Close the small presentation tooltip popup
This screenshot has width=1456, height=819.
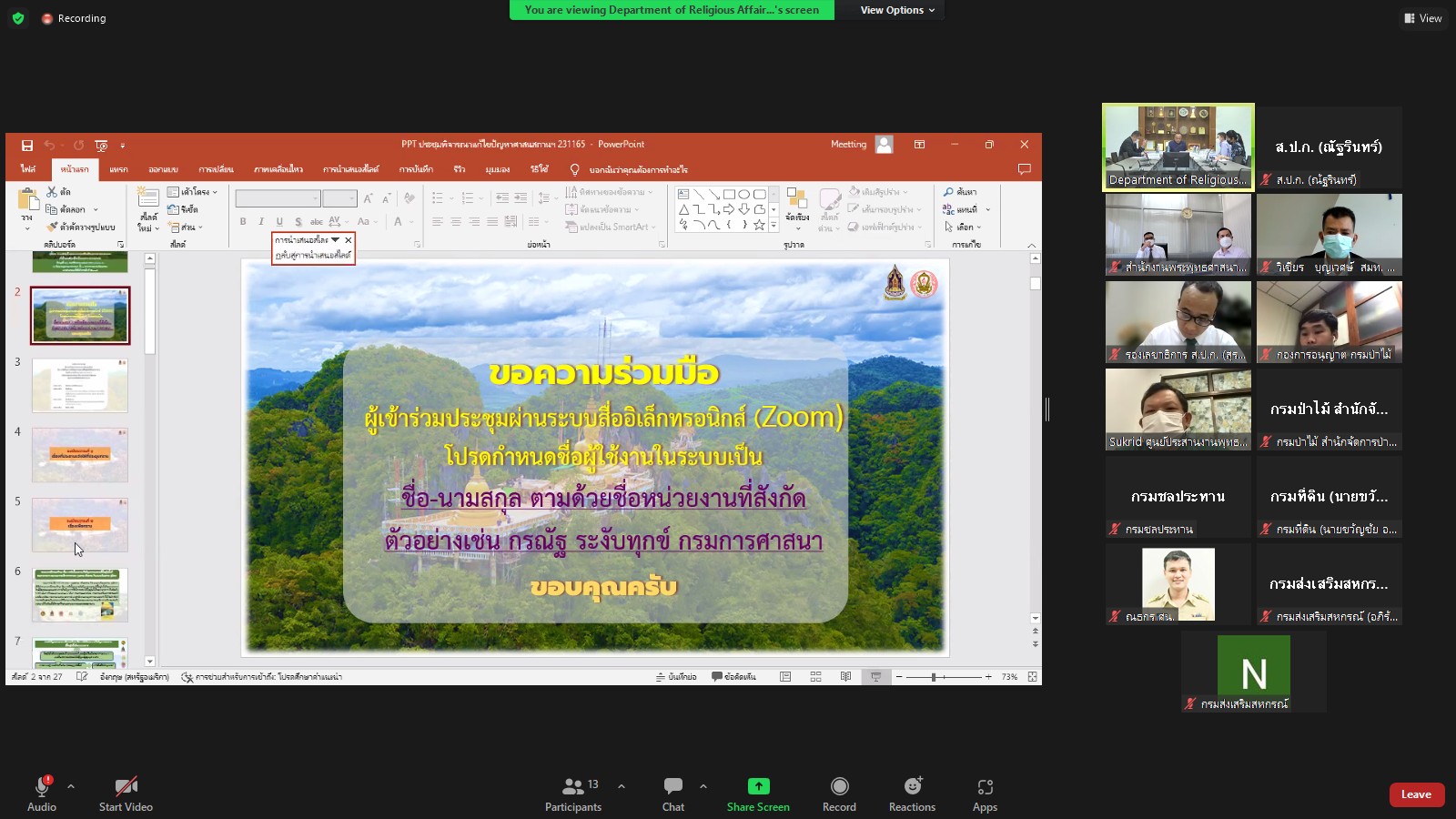[349, 240]
